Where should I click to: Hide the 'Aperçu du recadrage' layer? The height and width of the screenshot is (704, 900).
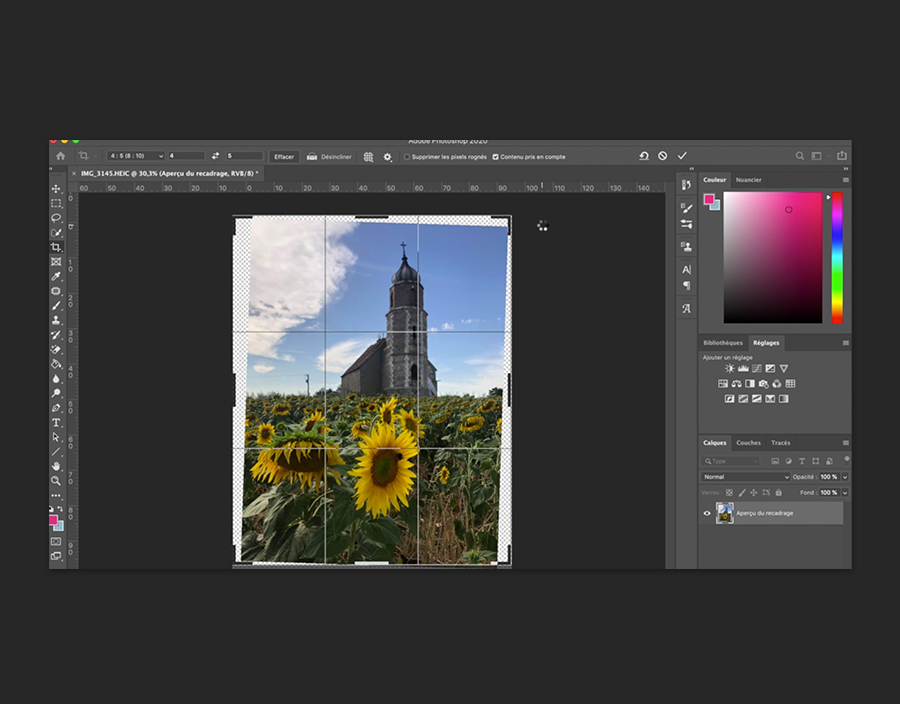click(707, 513)
